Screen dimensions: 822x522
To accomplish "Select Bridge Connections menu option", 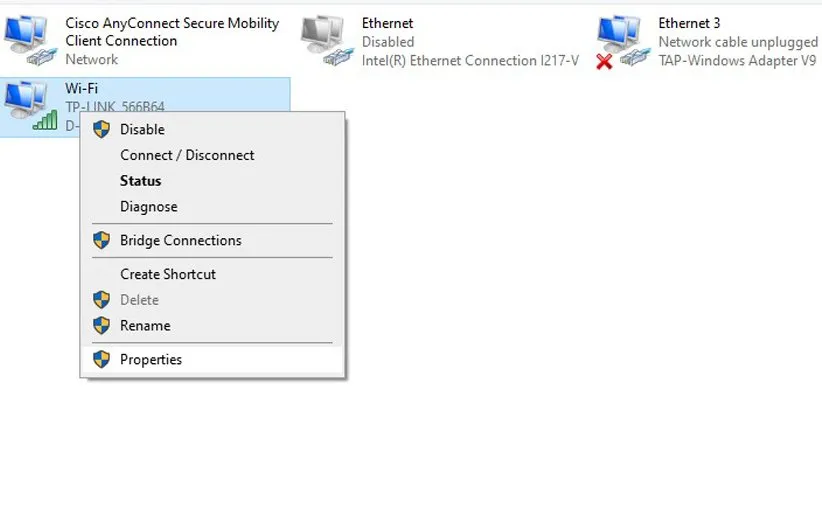I will (x=180, y=240).
